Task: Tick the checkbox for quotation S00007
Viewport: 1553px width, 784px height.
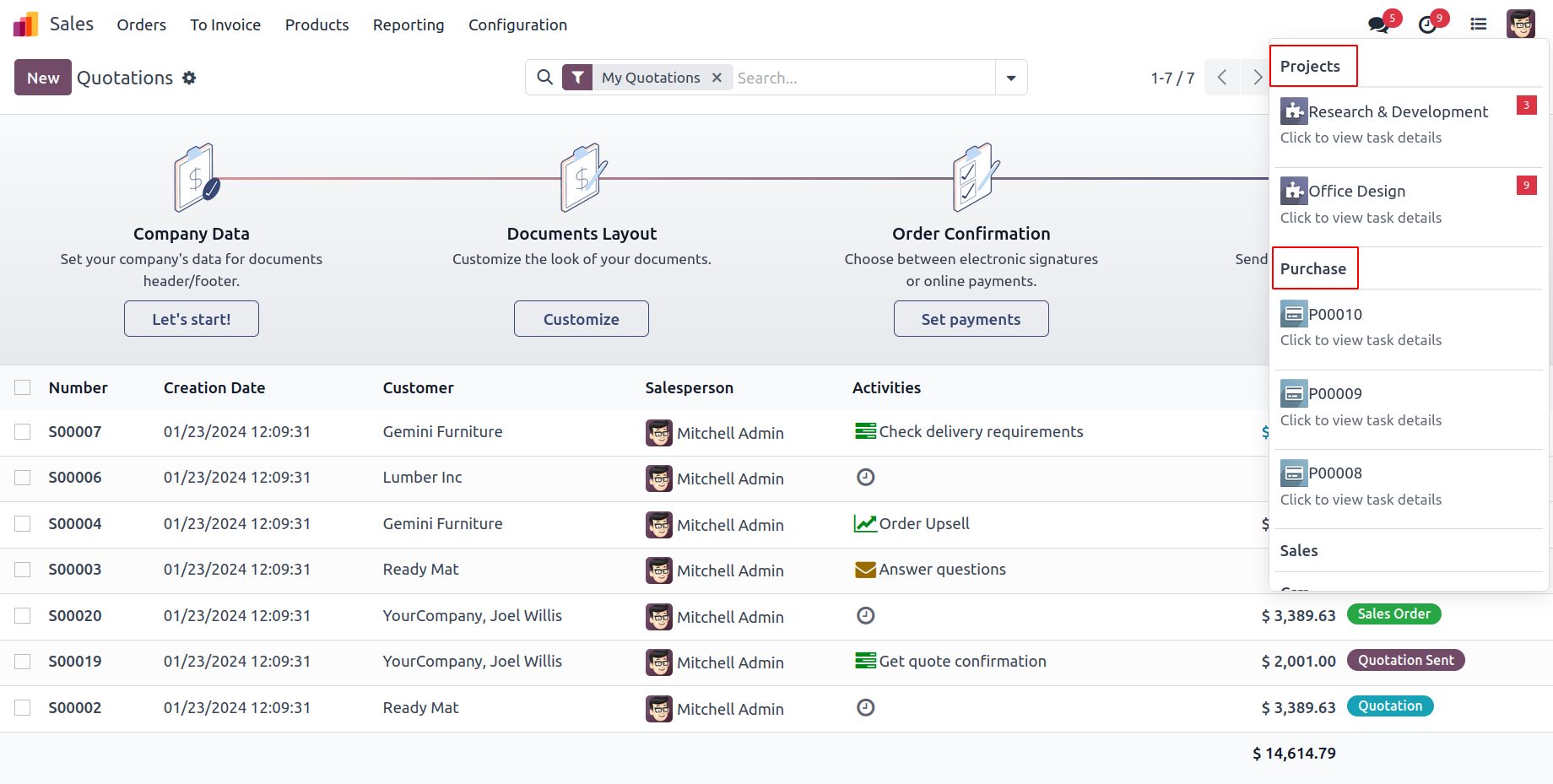Action: pyautogui.click(x=23, y=432)
